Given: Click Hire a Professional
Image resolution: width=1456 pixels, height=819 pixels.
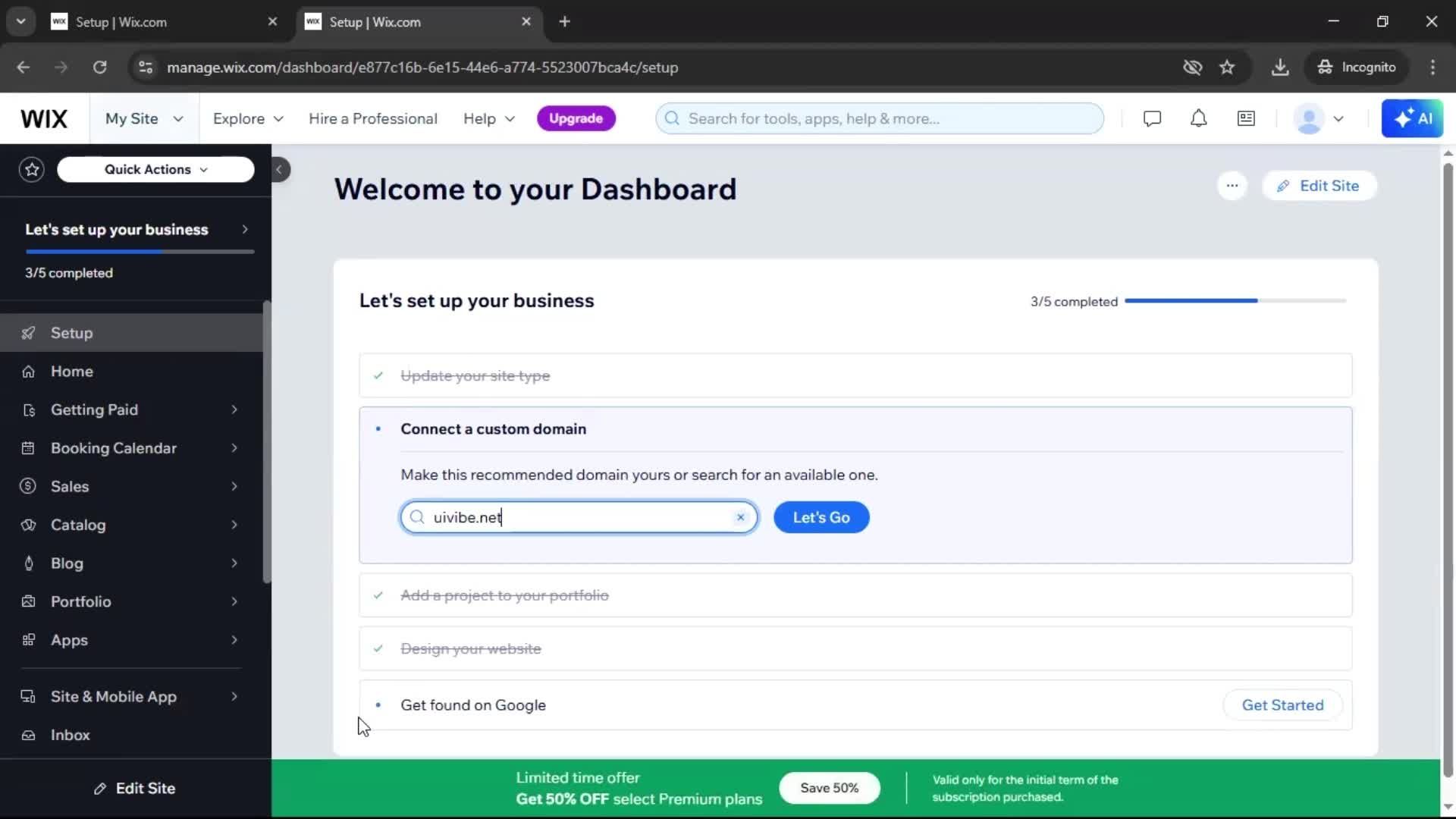Looking at the screenshot, I should [372, 119].
